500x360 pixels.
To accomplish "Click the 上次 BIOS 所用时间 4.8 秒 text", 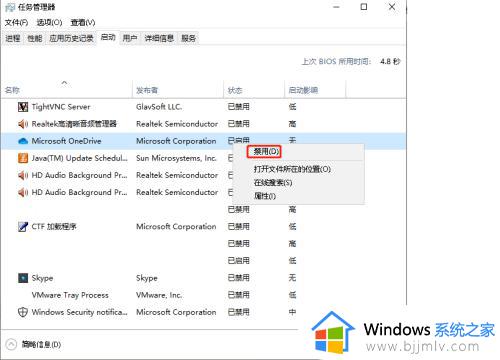I will point(351,62).
